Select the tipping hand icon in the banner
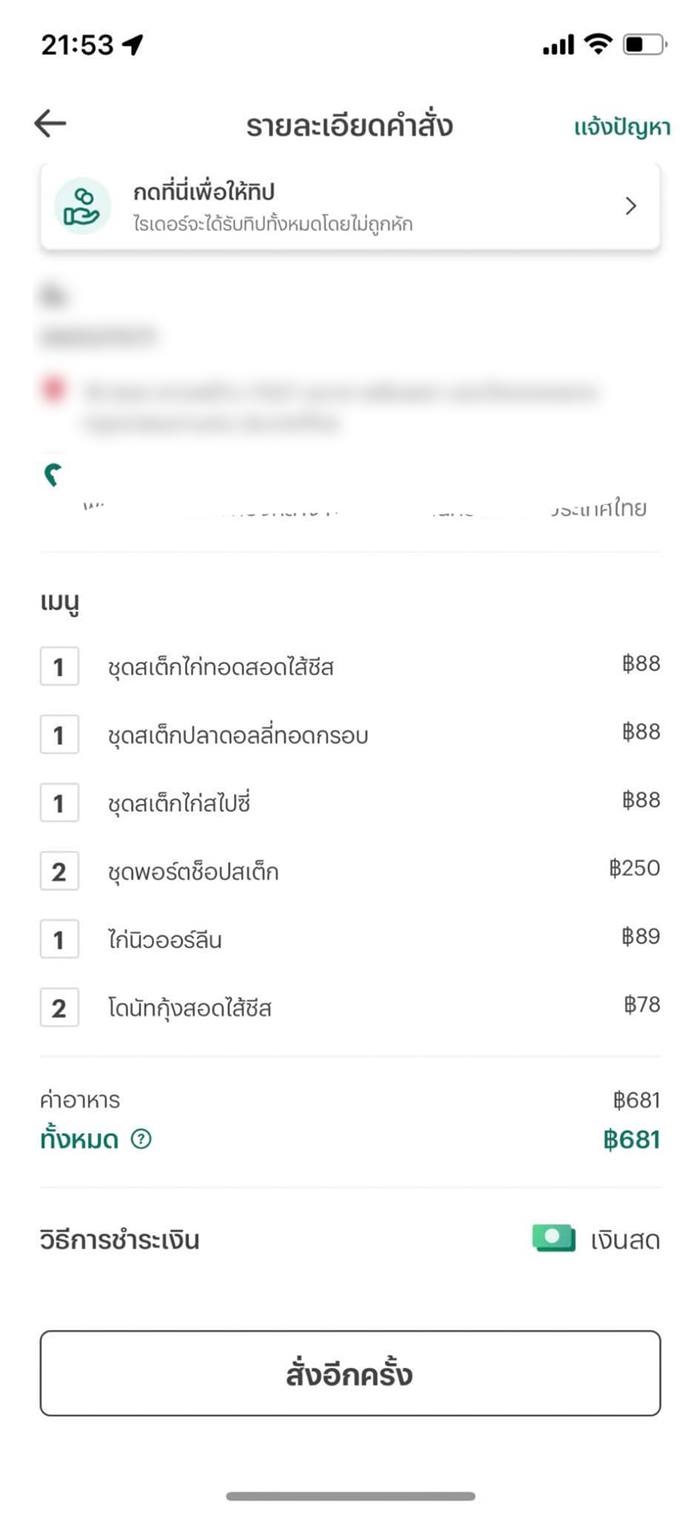The image size is (700, 1515). click(80, 205)
